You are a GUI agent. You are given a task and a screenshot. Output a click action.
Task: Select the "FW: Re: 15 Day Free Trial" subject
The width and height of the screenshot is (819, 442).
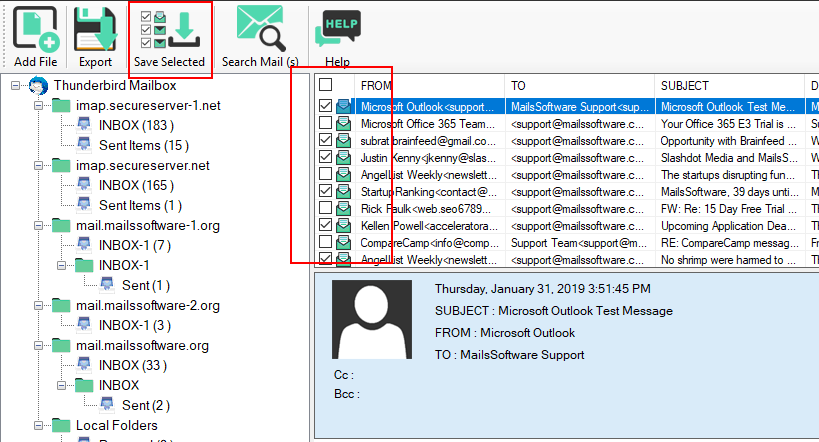(729, 209)
